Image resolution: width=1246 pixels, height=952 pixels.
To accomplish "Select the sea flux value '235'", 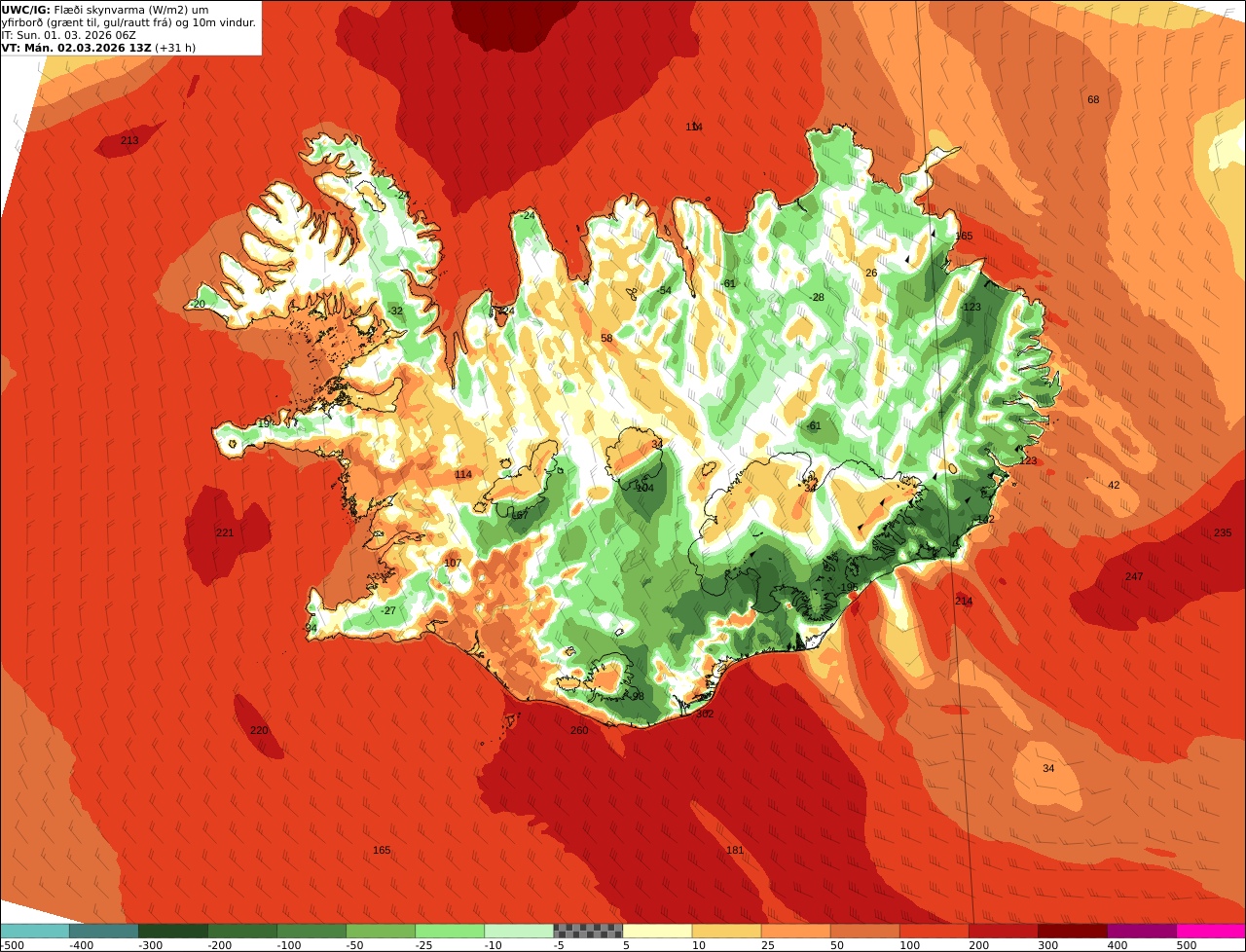I will (x=1223, y=533).
